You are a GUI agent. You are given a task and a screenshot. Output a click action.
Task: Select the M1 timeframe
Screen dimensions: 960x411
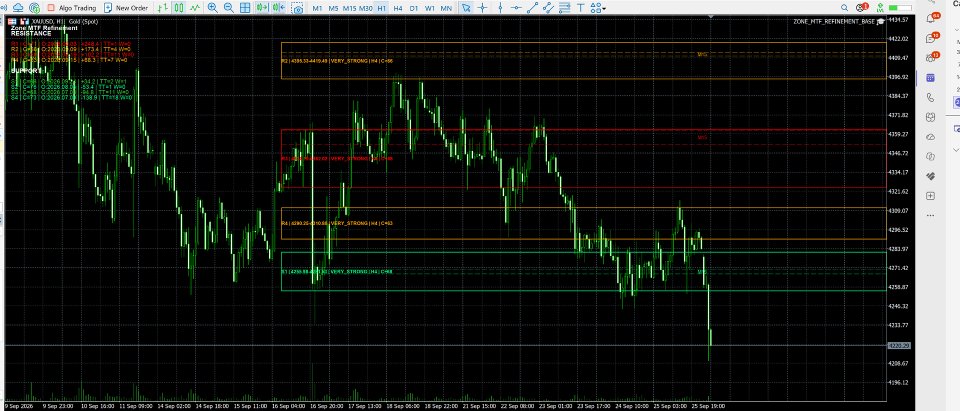tap(317, 8)
